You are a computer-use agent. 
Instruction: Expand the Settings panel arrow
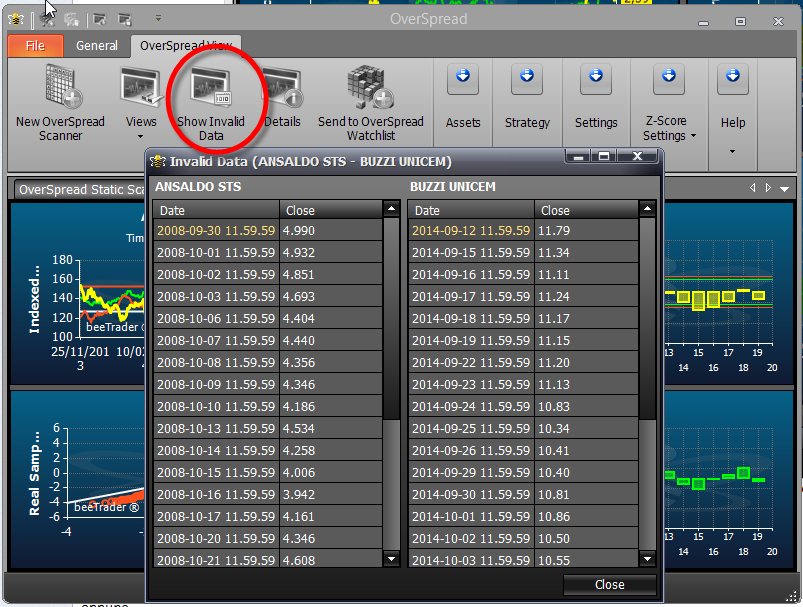point(596,79)
